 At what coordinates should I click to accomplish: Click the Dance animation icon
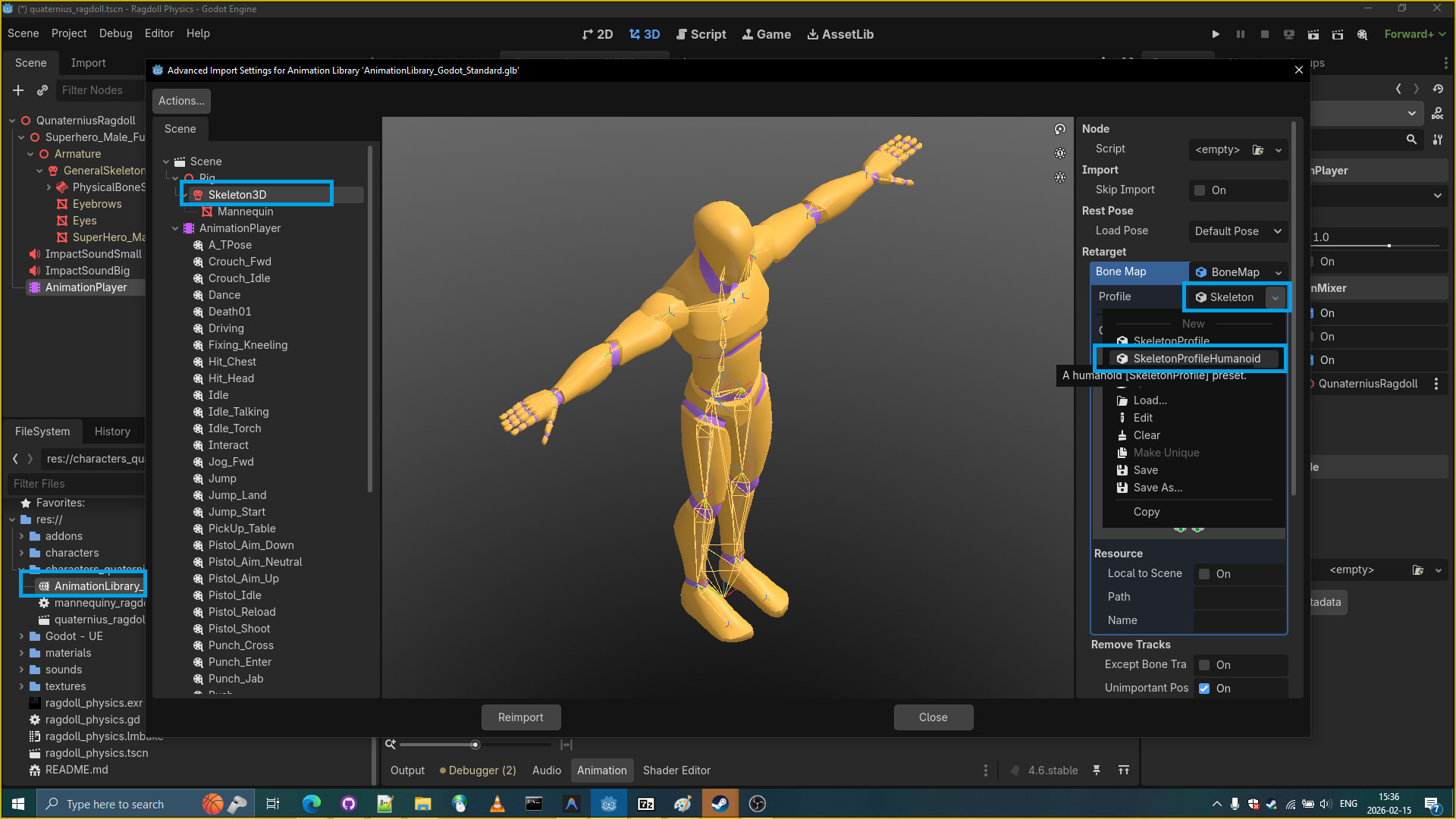pyautogui.click(x=199, y=295)
